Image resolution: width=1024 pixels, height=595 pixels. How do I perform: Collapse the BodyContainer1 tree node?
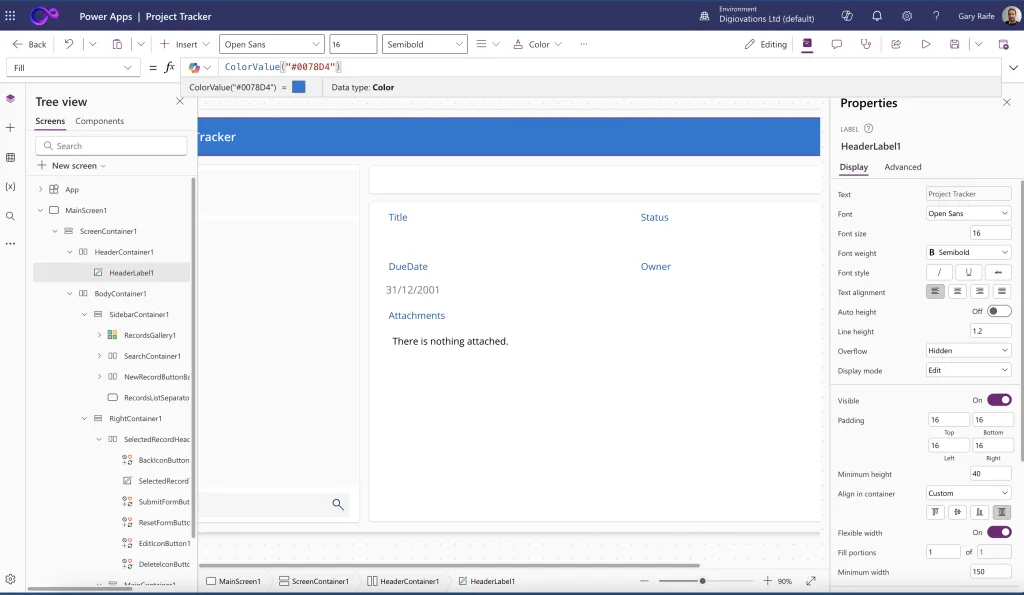tap(70, 294)
